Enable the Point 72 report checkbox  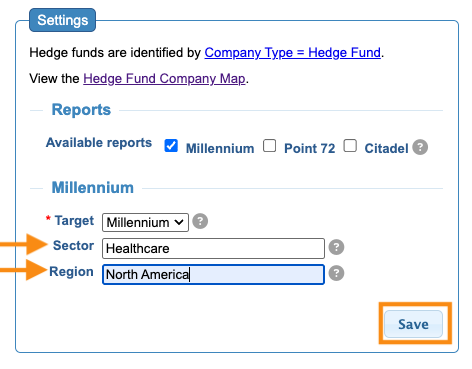(x=269, y=146)
